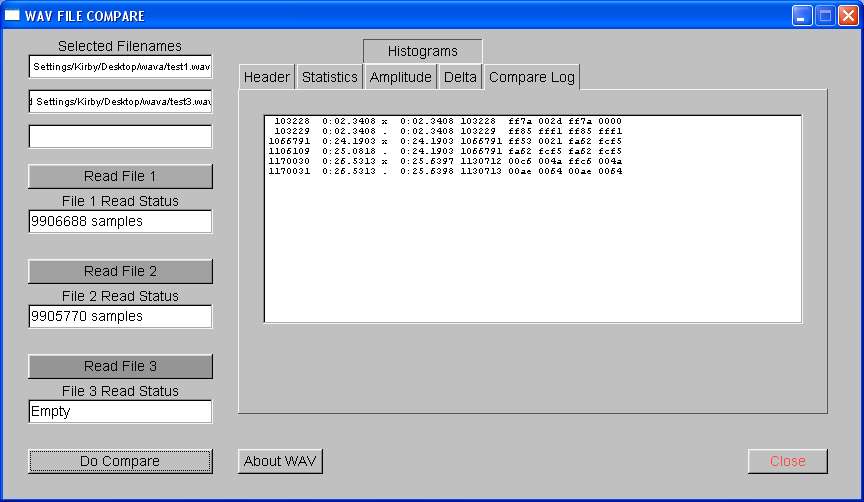Minimize the WAV File Compare window

(803, 16)
